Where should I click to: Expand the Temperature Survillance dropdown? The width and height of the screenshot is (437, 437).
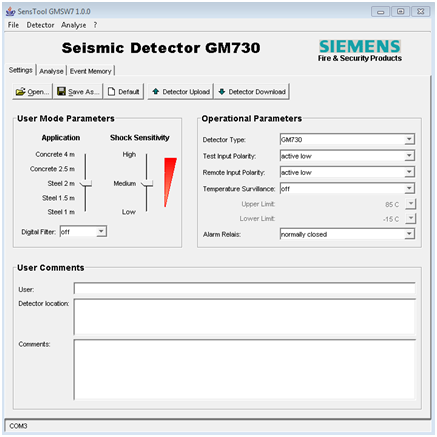(409, 188)
